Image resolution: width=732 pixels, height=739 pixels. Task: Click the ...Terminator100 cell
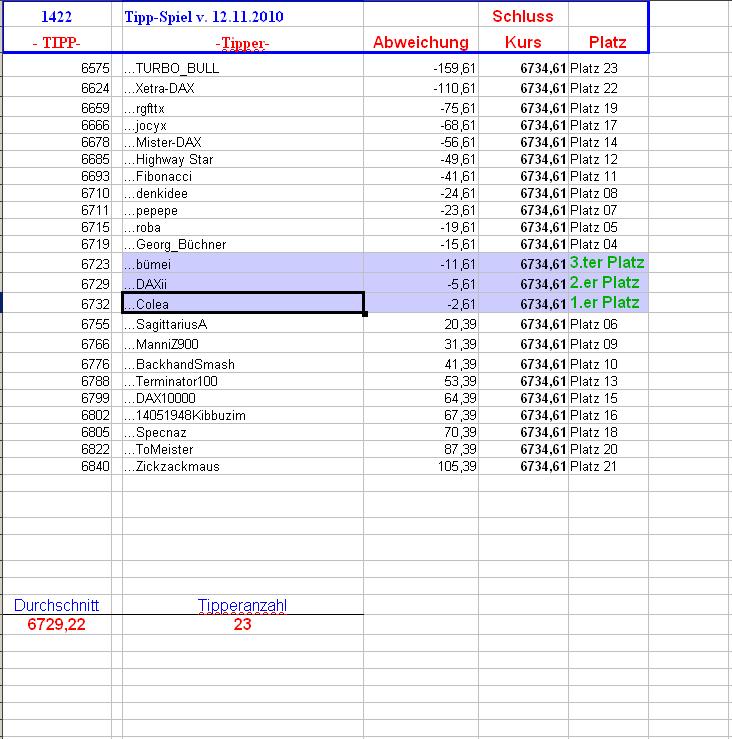click(x=243, y=381)
